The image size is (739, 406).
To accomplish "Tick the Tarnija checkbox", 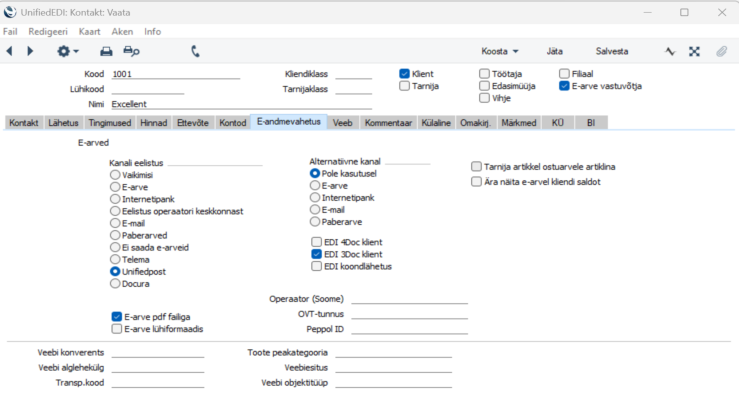I will pos(404,86).
